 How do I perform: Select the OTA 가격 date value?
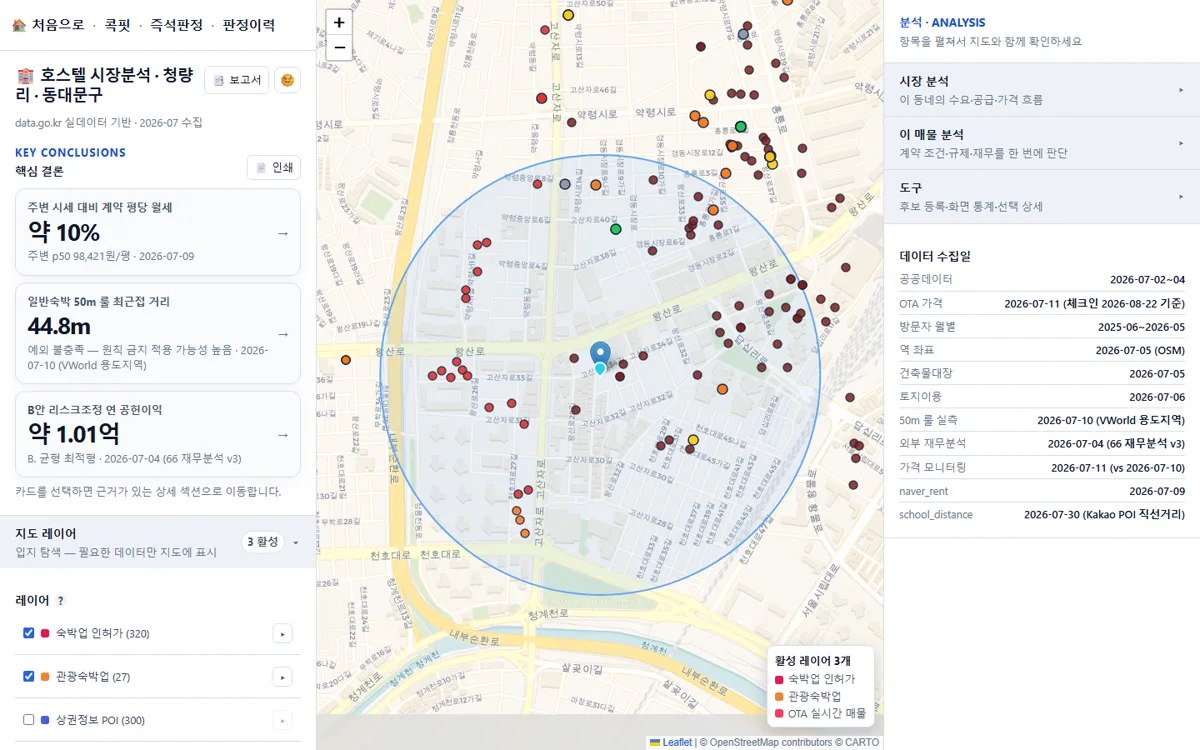1095,303
